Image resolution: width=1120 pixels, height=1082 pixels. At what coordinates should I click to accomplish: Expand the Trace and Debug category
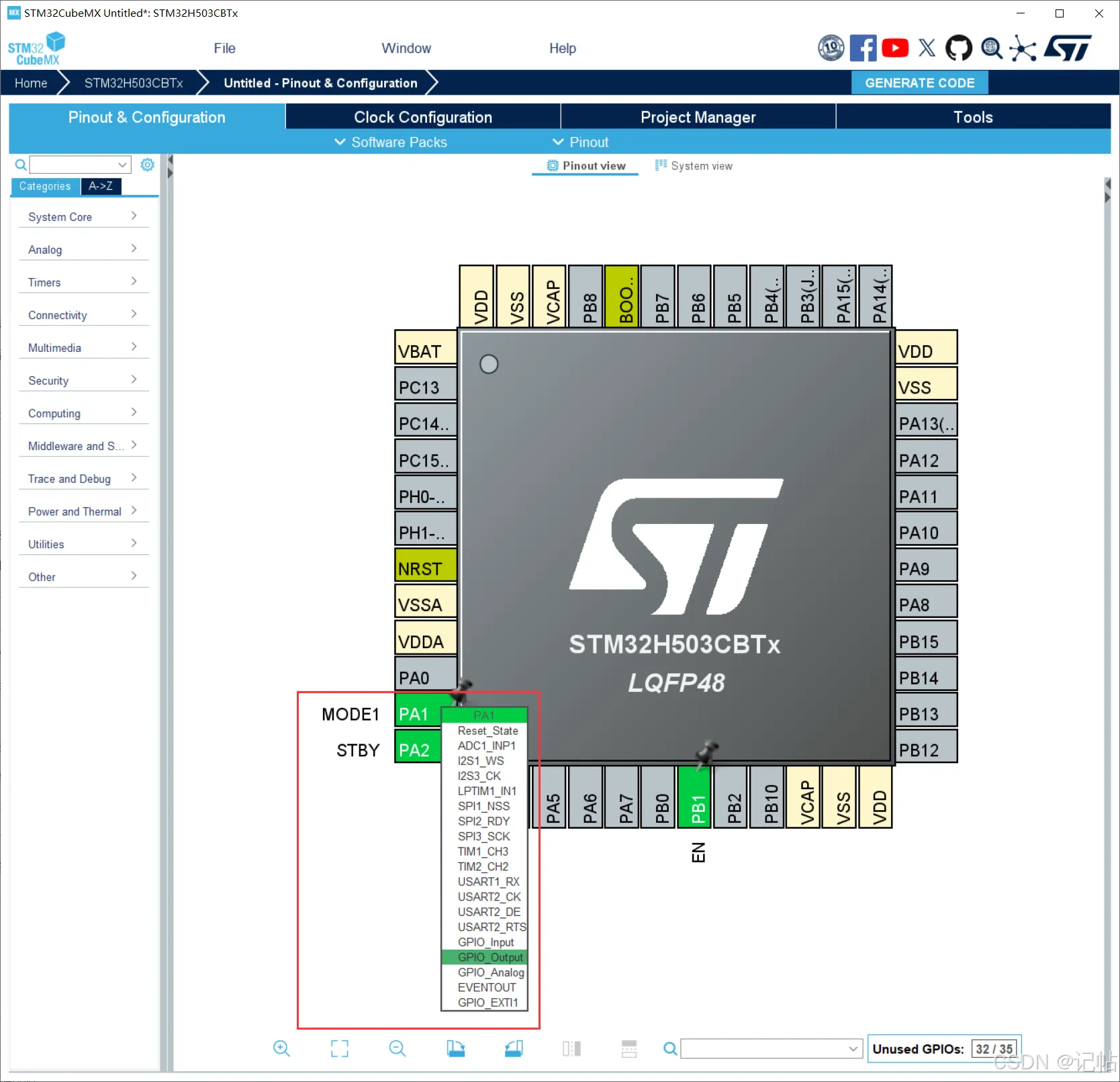83,478
